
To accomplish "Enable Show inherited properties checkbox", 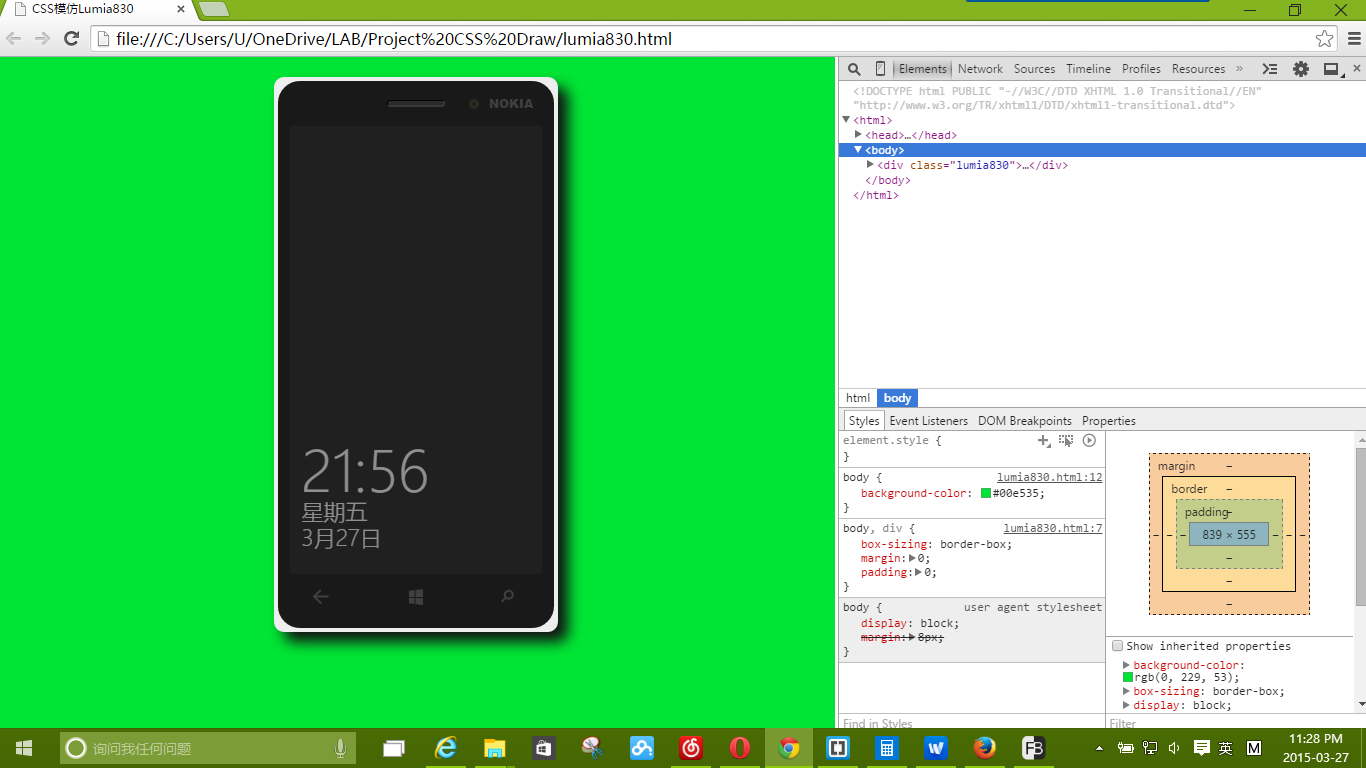I will (x=1118, y=646).
